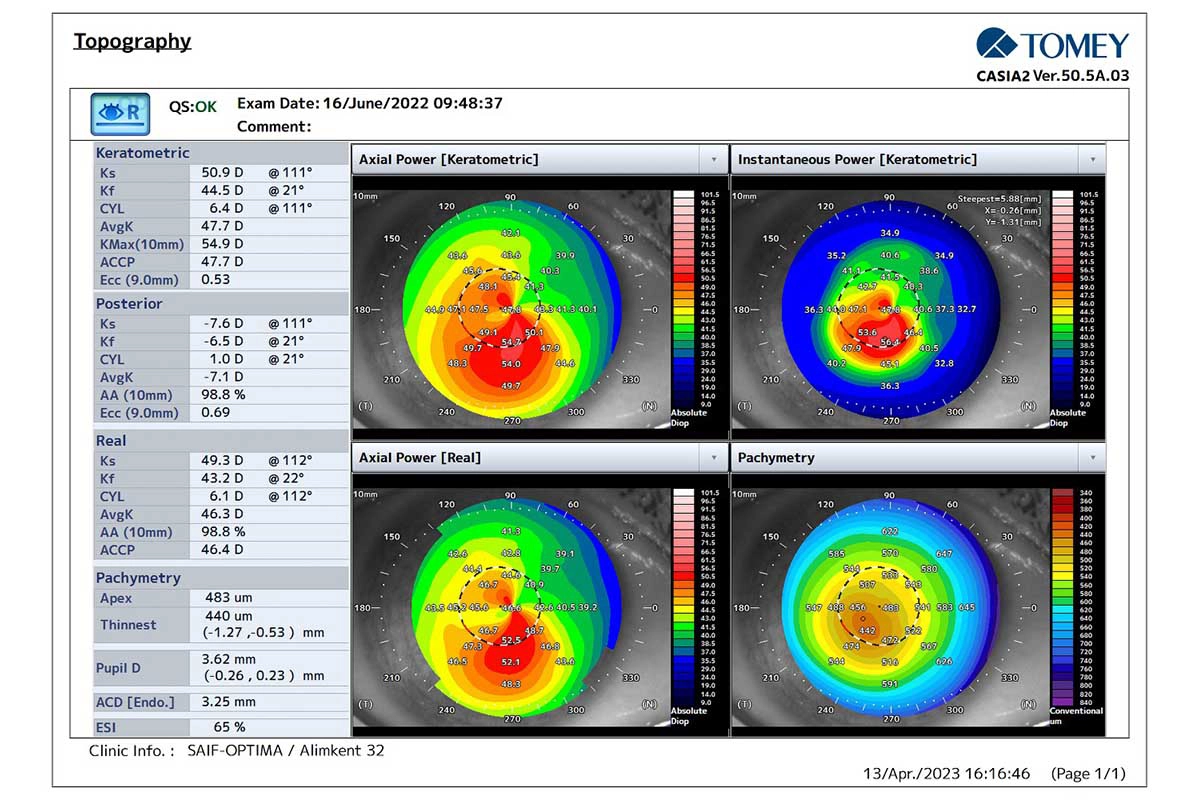The height and width of the screenshot is (800, 1200).
Task: Click the TOMEY logo
Action: click(x=1053, y=44)
